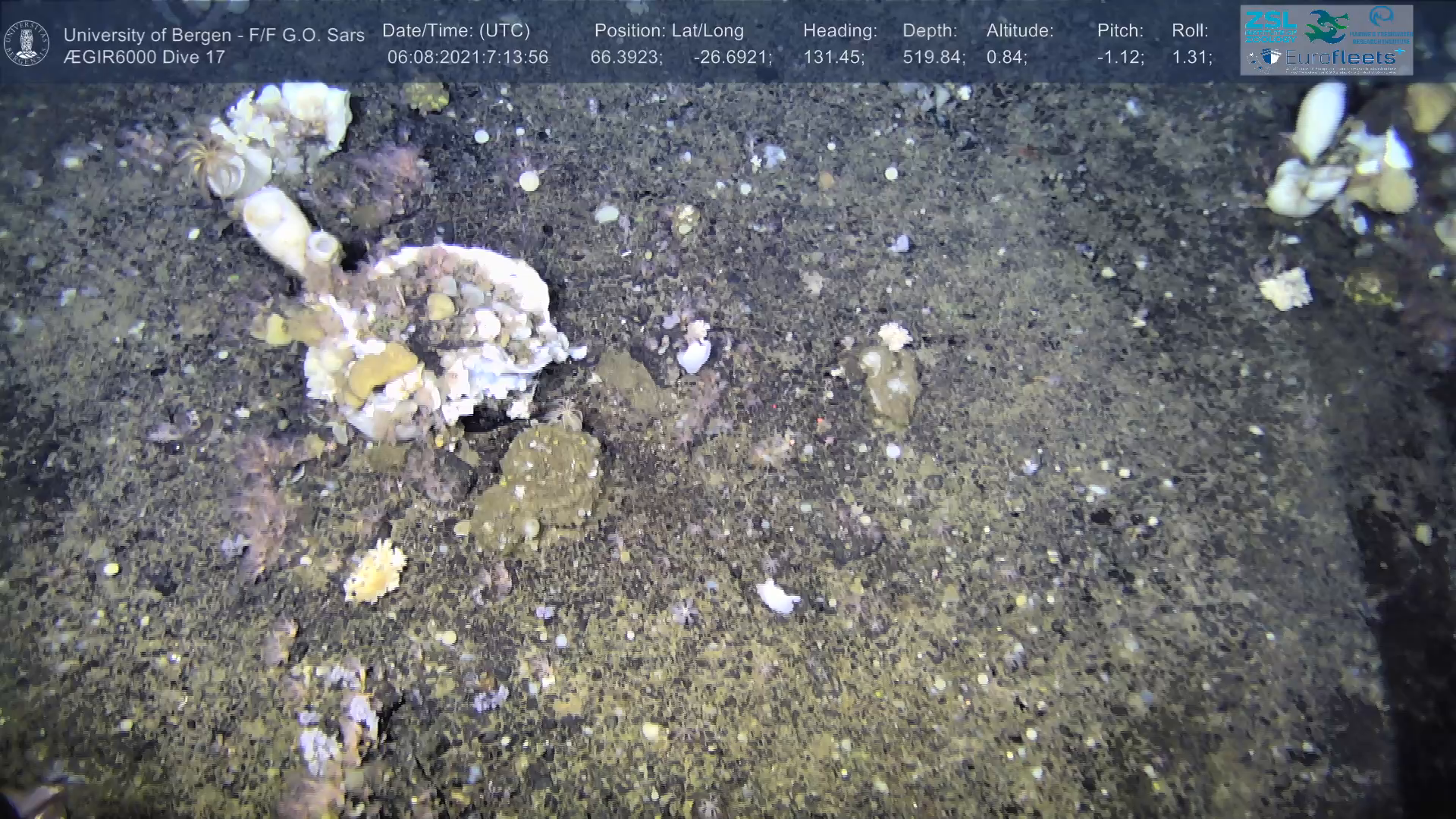Click the Depth value 519.84
Image resolution: width=1456 pixels, height=819 pixels.
tap(933, 58)
